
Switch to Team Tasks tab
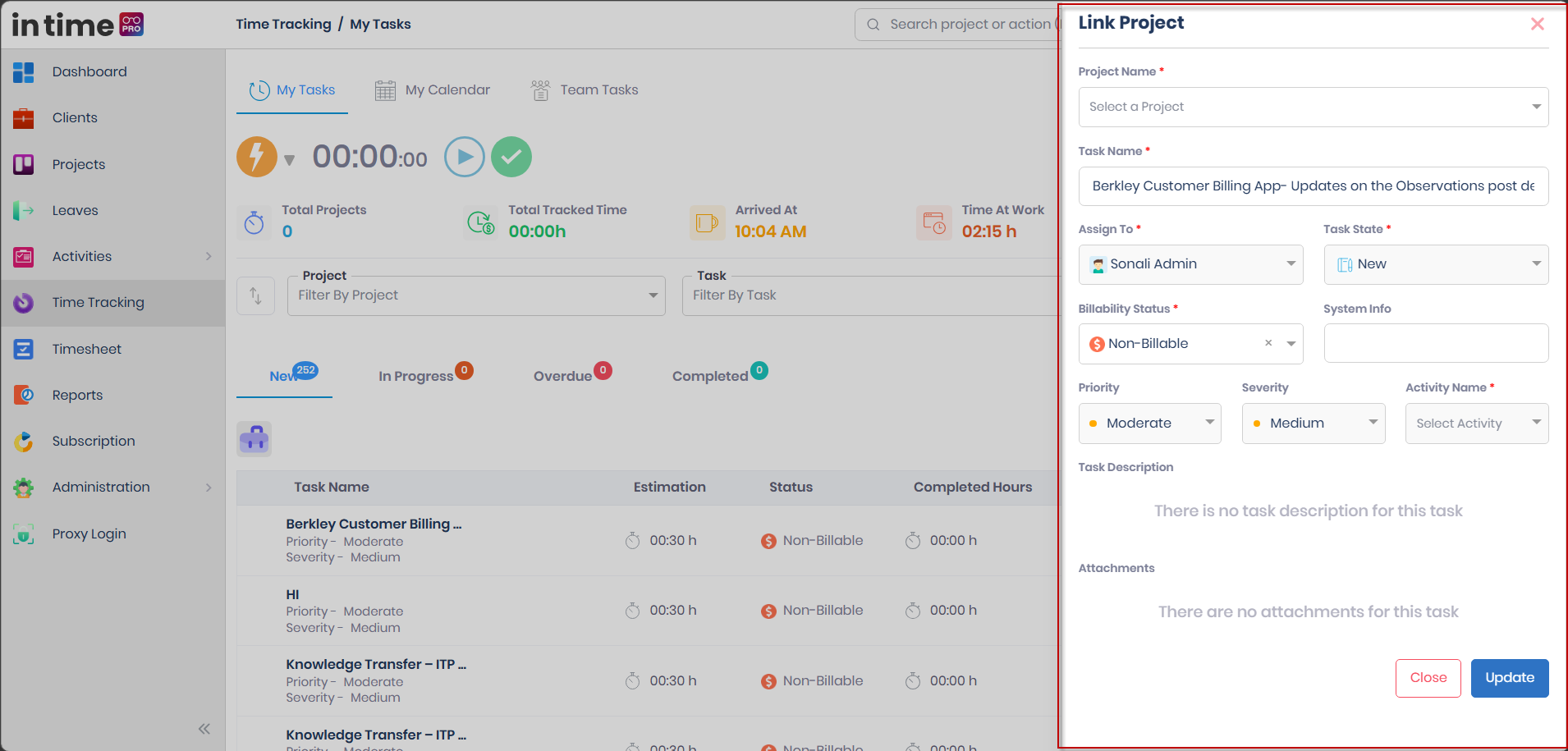[585, 90]
